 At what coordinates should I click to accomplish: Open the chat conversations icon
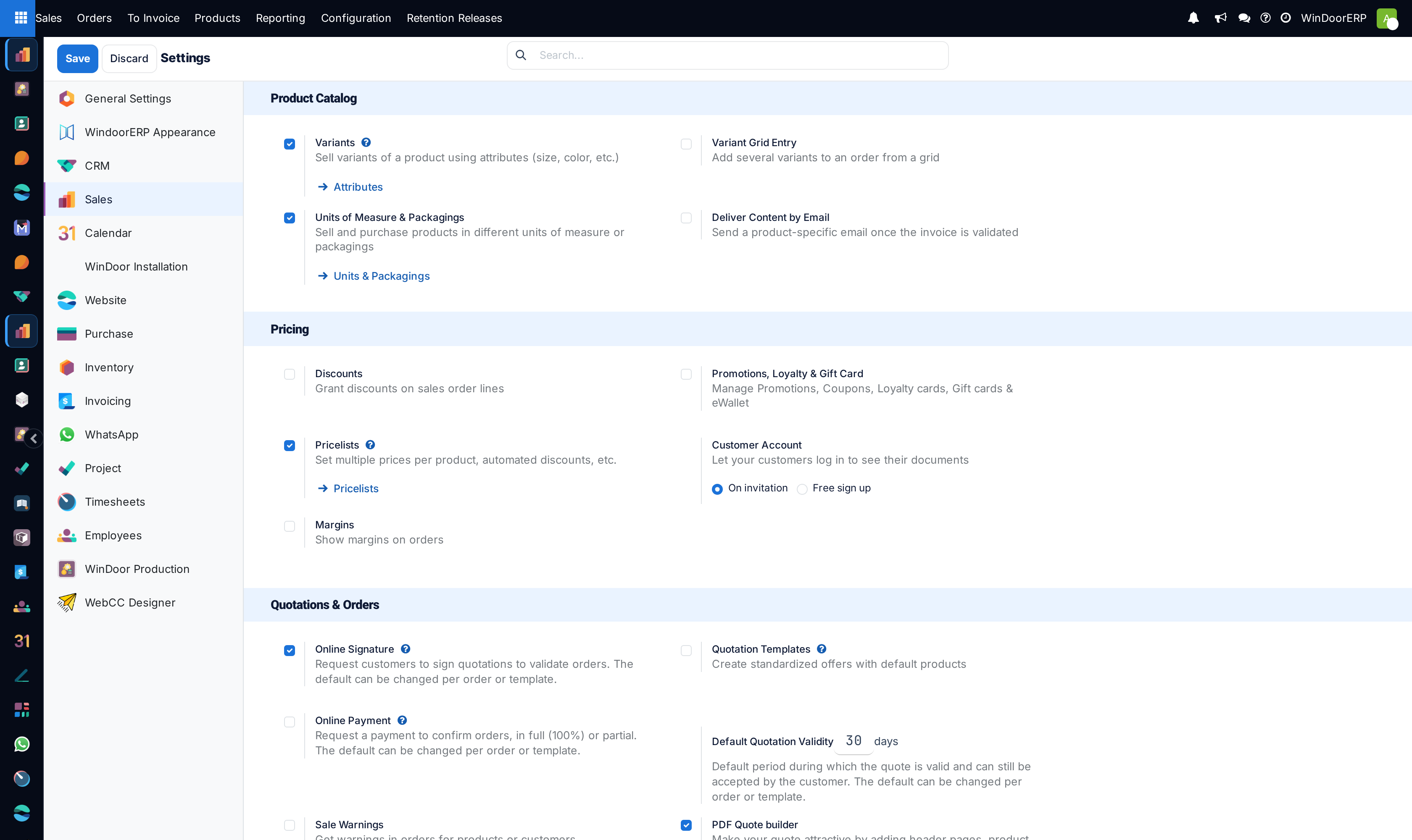[1244, 18]
